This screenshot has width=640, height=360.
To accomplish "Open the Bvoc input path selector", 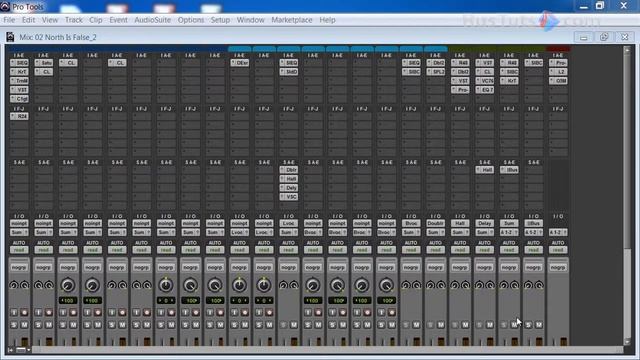I will 411,224.
